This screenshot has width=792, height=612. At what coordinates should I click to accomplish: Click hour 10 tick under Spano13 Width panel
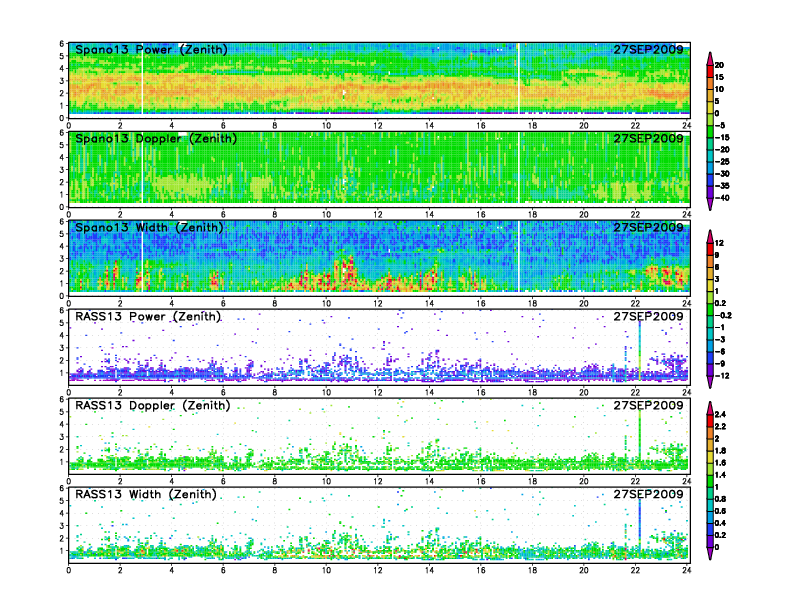[326, 303]
